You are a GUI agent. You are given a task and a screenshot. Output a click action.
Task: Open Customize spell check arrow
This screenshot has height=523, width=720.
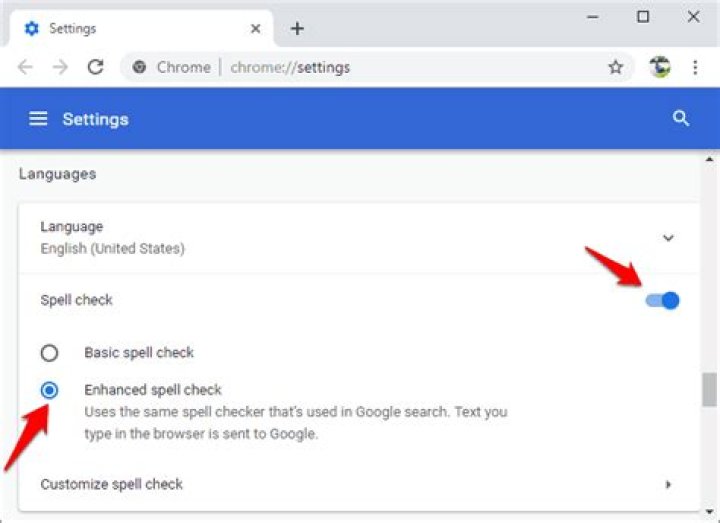[x=668, y=484]
